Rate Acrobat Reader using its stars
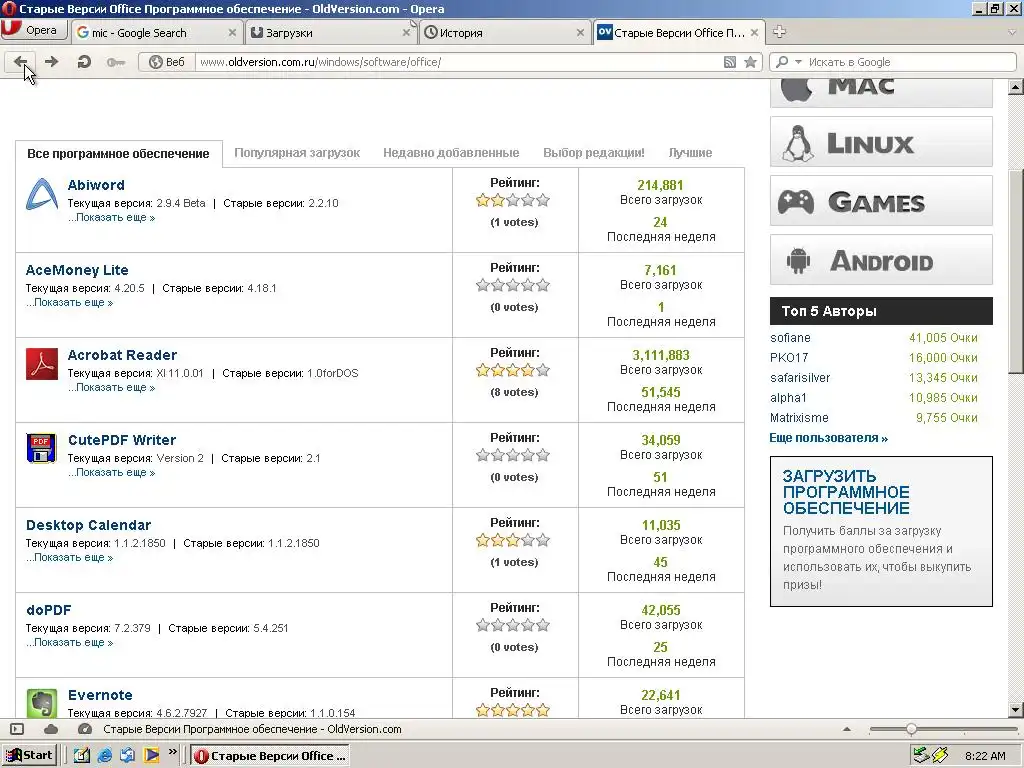This screenshot has height=768, width=1024. [513, 370]
